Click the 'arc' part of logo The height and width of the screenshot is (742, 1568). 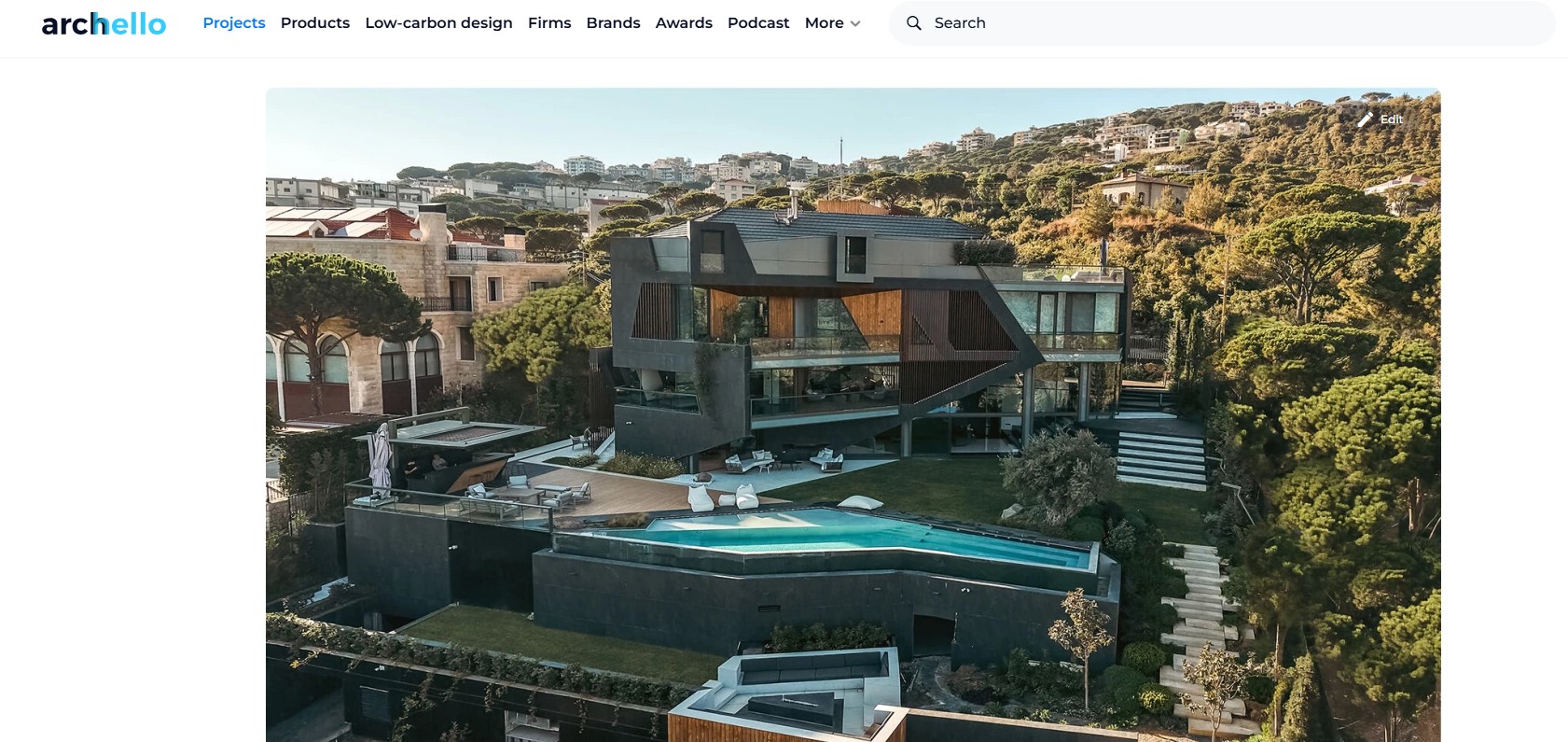click(x=66, y=24)
